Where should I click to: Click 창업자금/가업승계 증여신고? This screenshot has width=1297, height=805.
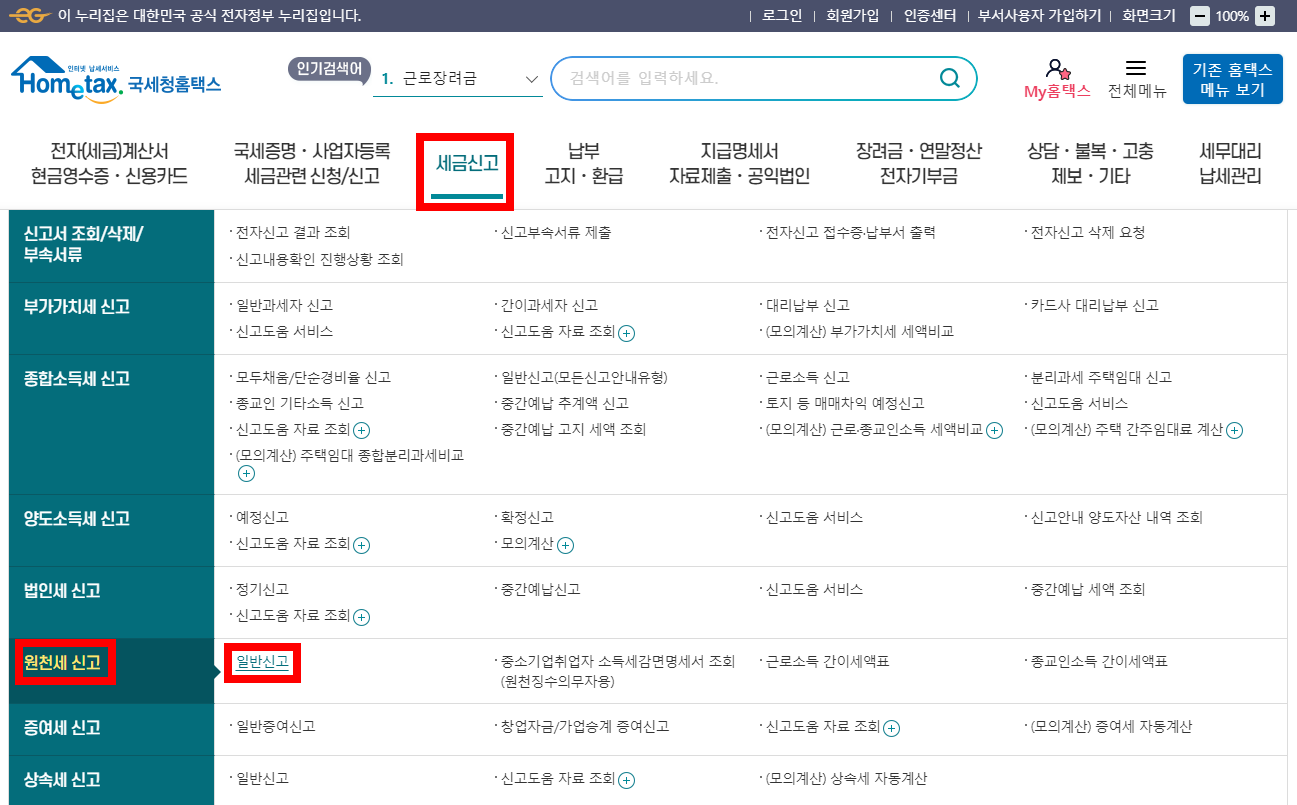585,727
